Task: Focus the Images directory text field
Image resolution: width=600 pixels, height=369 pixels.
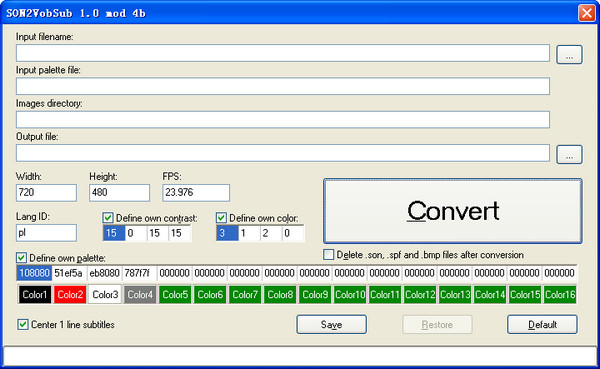Action: pos(283,119)
